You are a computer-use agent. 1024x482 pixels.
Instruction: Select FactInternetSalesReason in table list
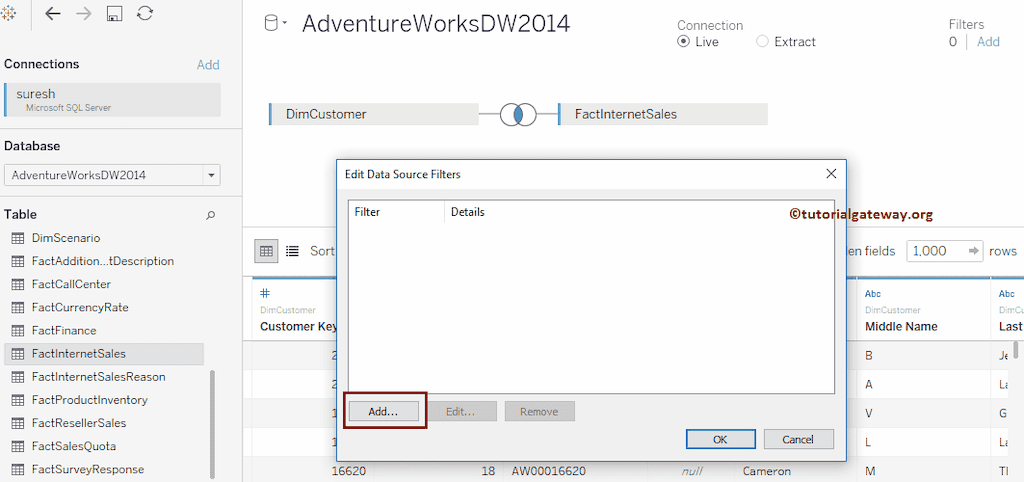pos(98,377)
